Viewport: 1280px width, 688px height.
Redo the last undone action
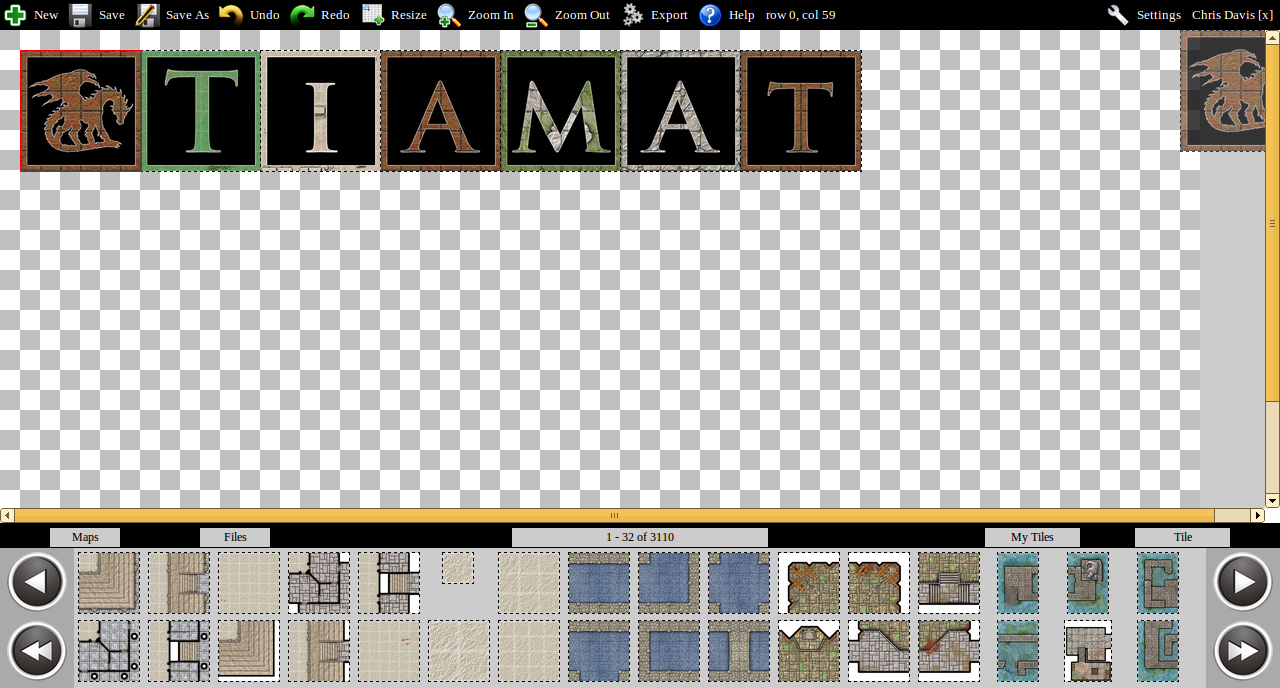(x=320, y=15)
